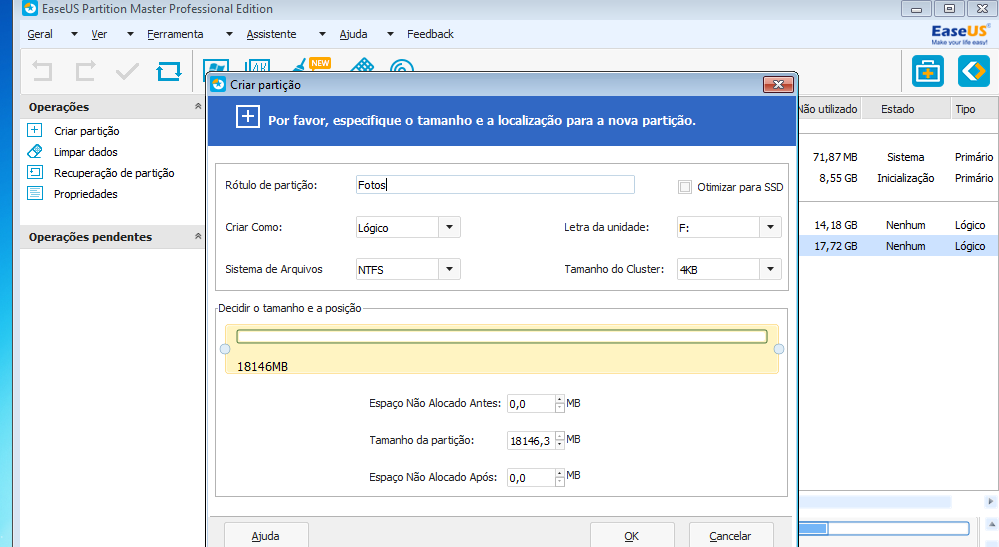The height and width of the screenshot is (547, 999).
Task: Click the Espaço Não Alocado Após field
Action: tap(531, 478)
